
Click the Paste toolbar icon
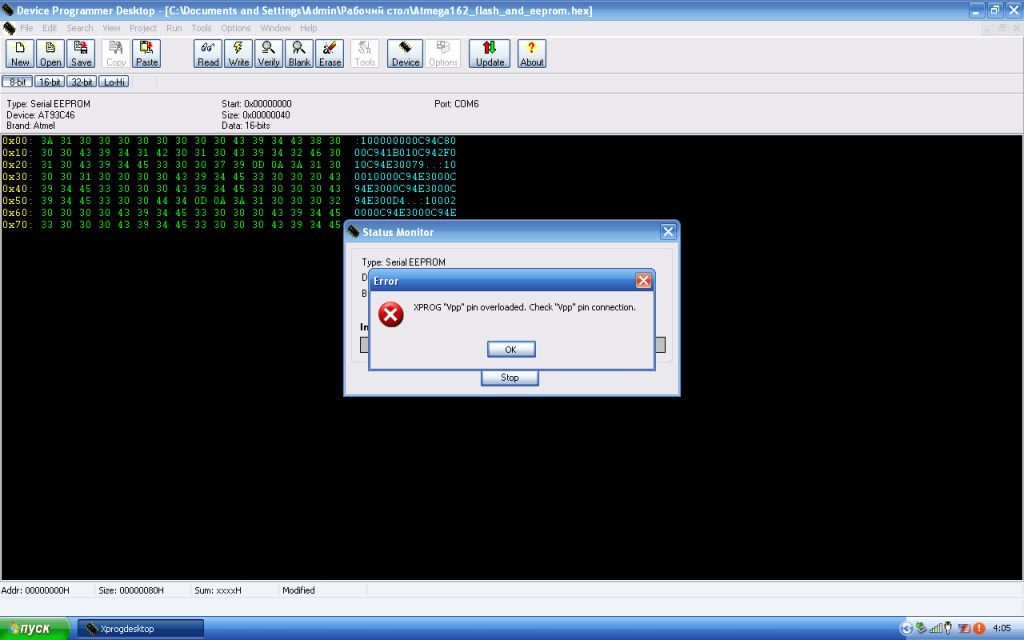(x=146, y=54)
